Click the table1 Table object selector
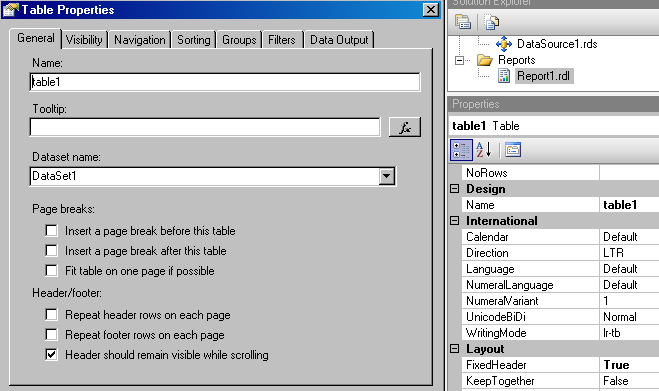Screen dimensions: 659x391 click(x=555, y=126)
